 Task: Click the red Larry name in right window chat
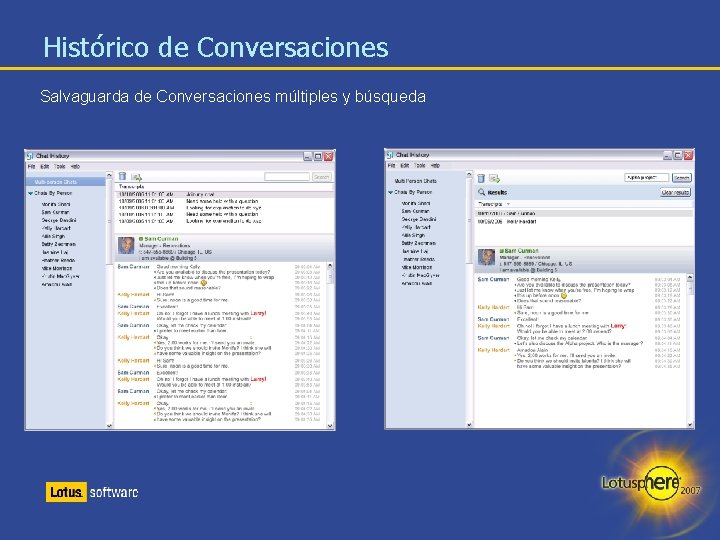pos(618,326)
